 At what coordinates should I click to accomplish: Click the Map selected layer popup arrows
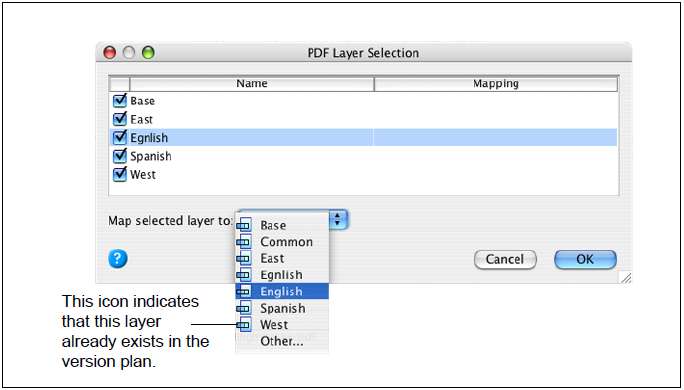tap(338, 219)
